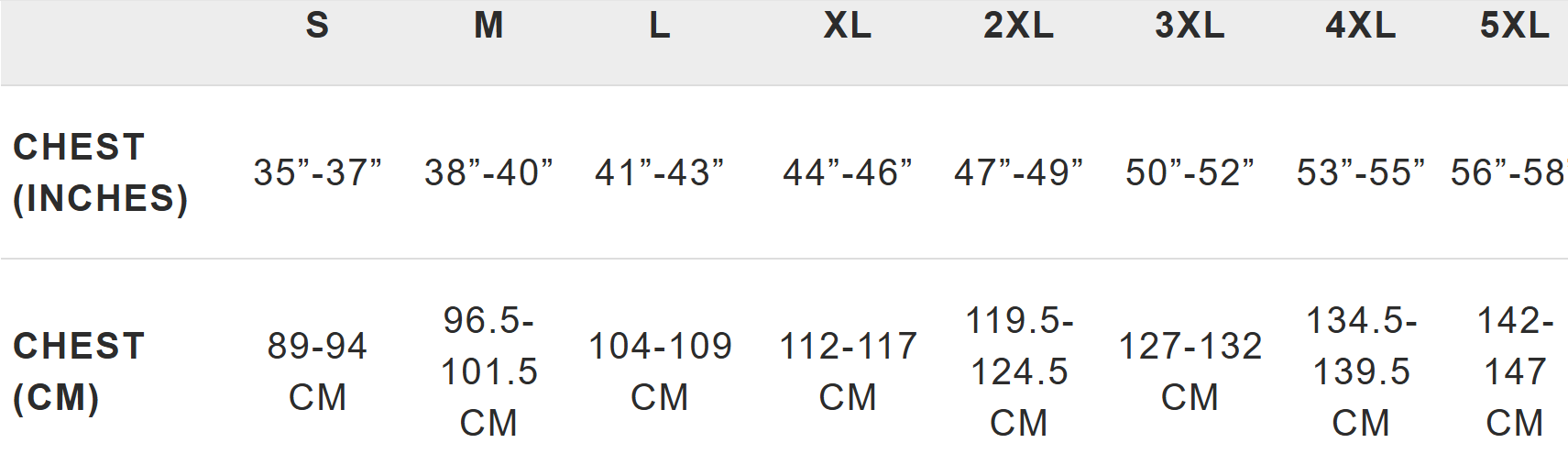This screenshot has height=454, width=1568.
Task: Click the 5XL size column header
Action: click(1515, 26)
